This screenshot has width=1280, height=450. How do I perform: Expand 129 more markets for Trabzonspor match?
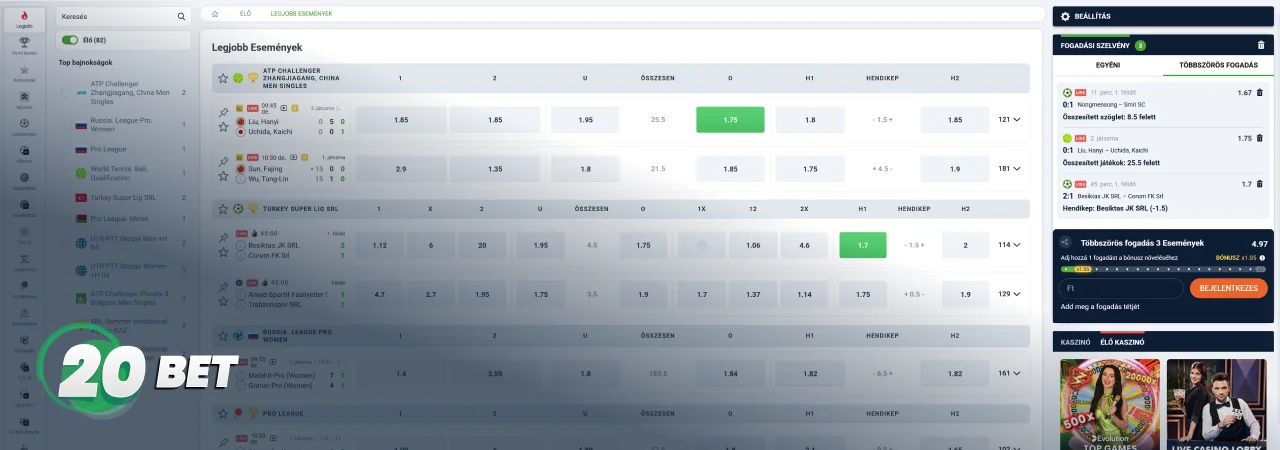[x=1009, y=294]
